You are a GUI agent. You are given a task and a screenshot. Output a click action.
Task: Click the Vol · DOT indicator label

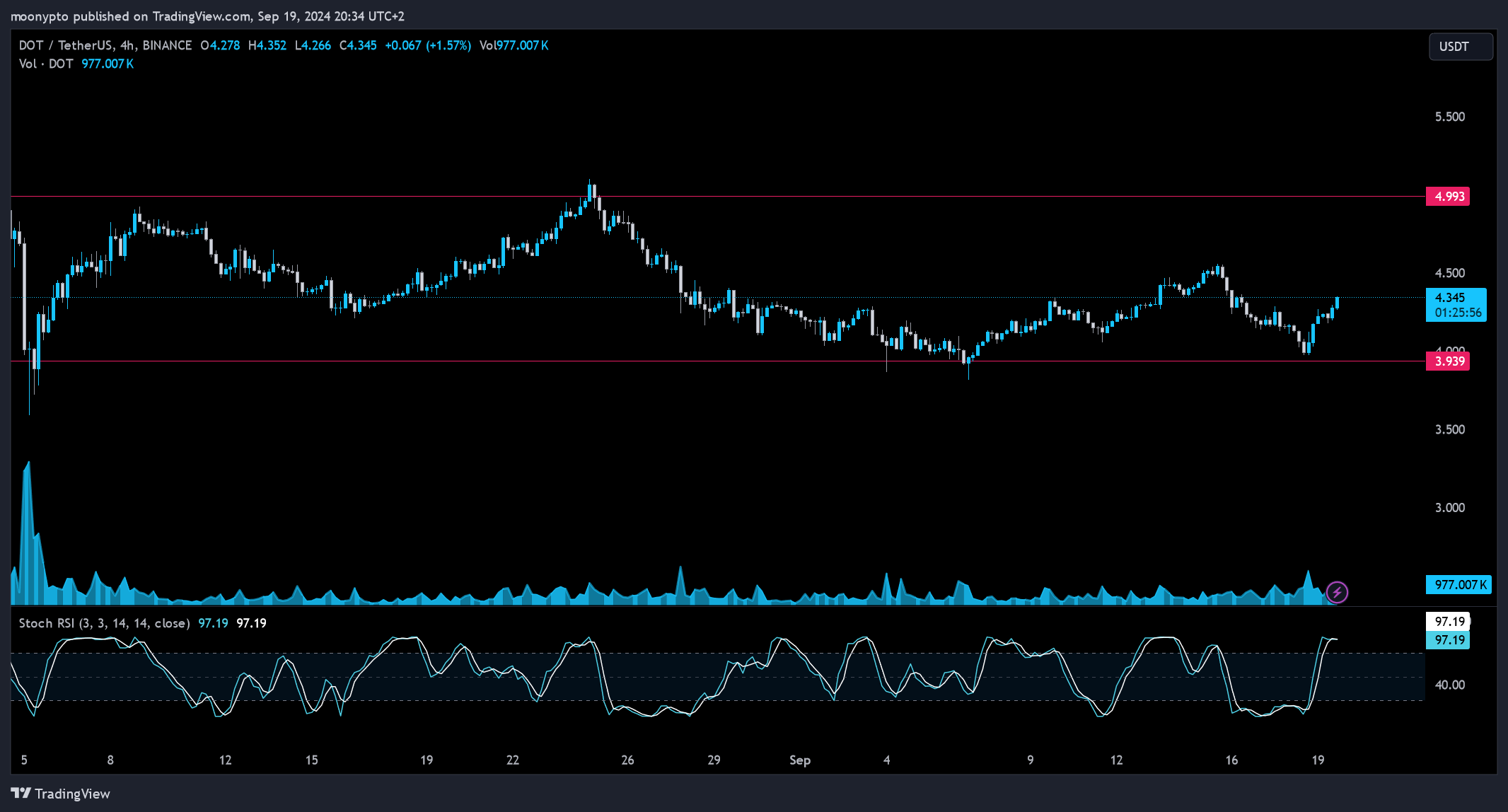[x=46, y=64]
